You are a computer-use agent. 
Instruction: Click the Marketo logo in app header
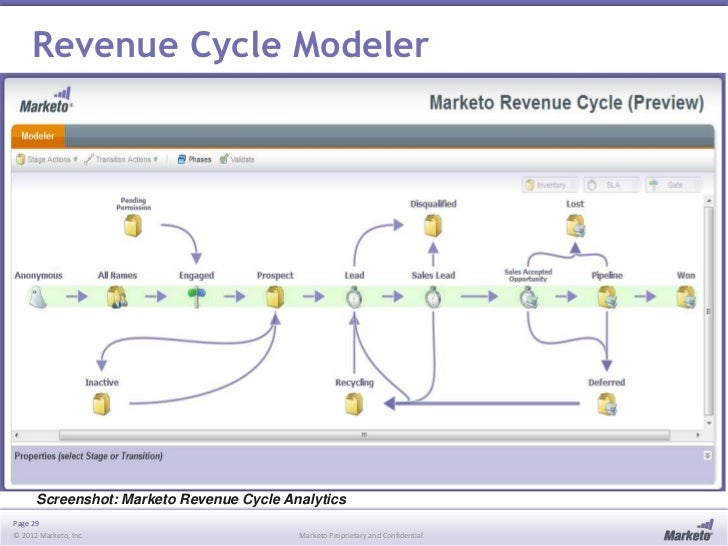pyautogui.click(x=46, y=100)
